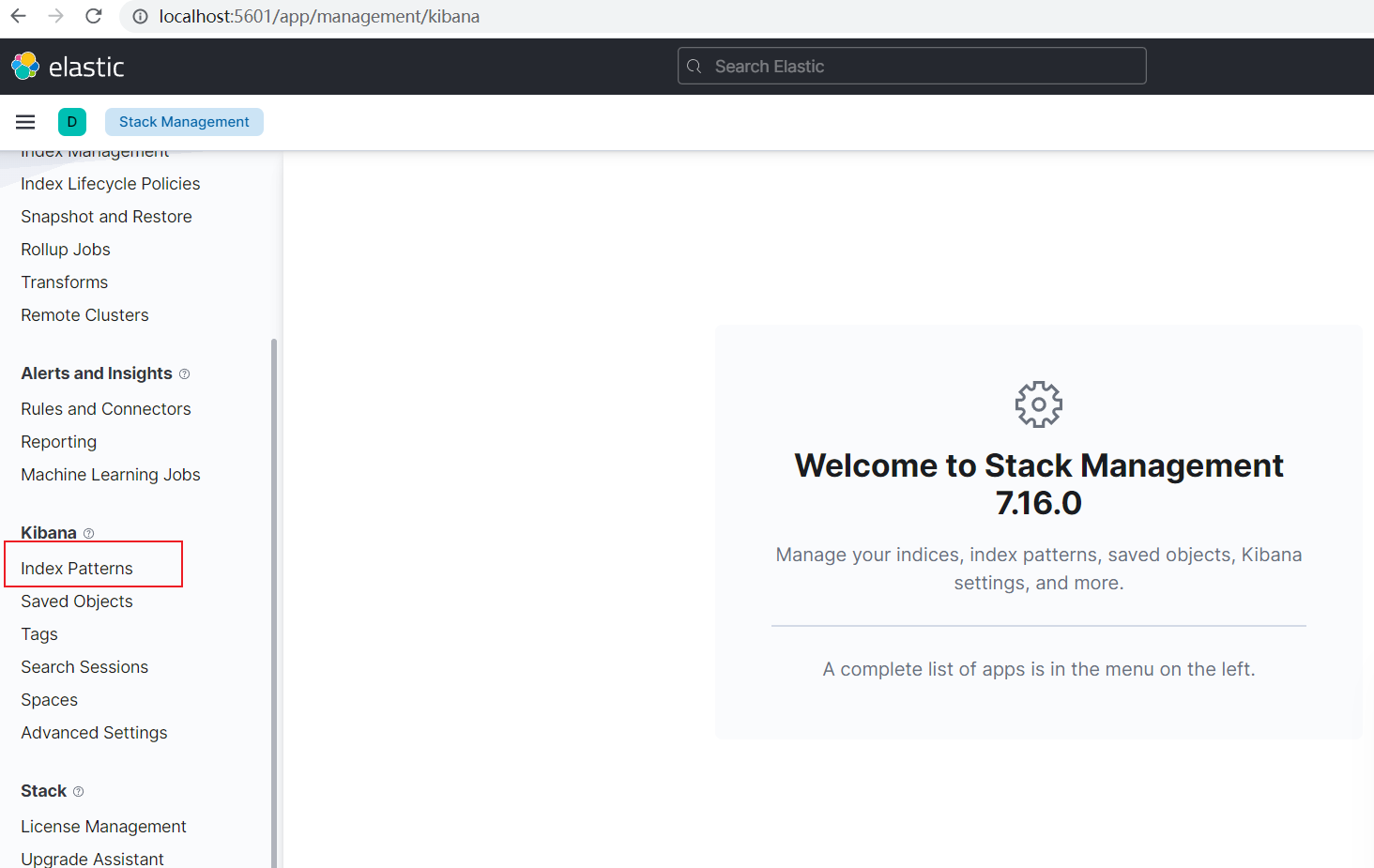Open License Management
Image resolution: width=1374 pixels, height=868 pixels.
[x=103, y=827]
